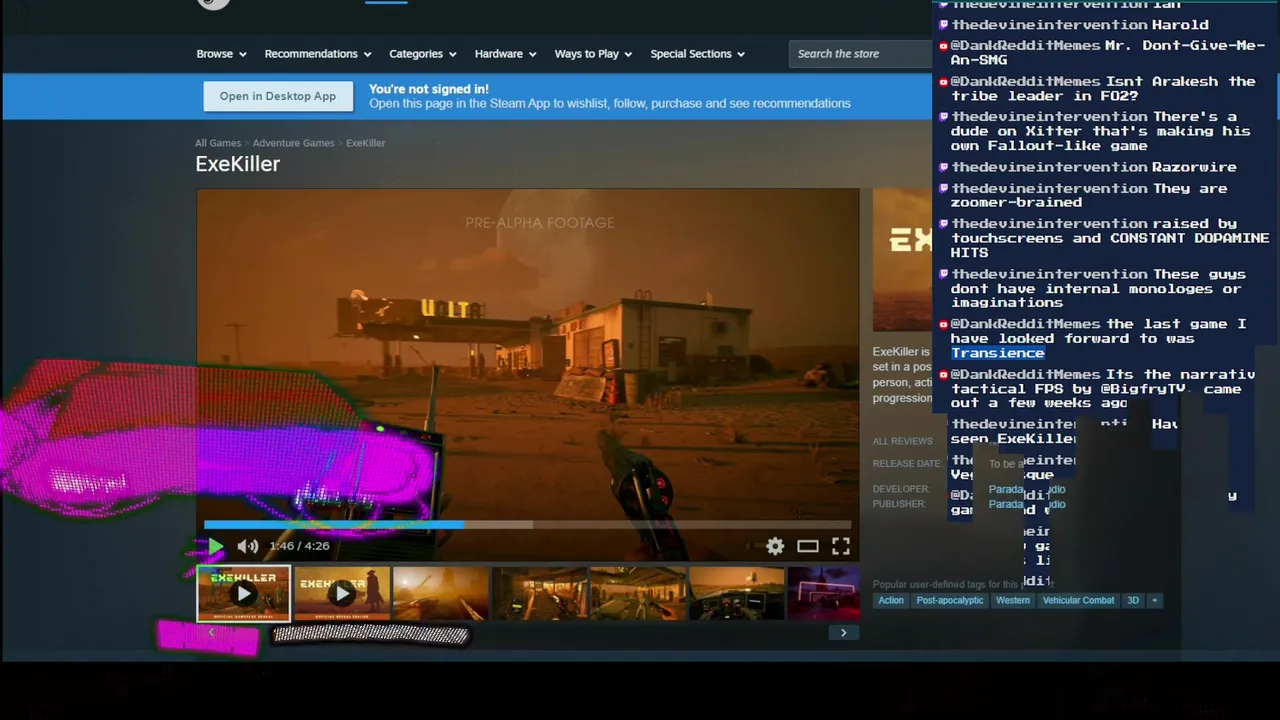This screenshot has height=720, width=1280.
Task: Open the Browse dropdown menu
Action: 222,54
